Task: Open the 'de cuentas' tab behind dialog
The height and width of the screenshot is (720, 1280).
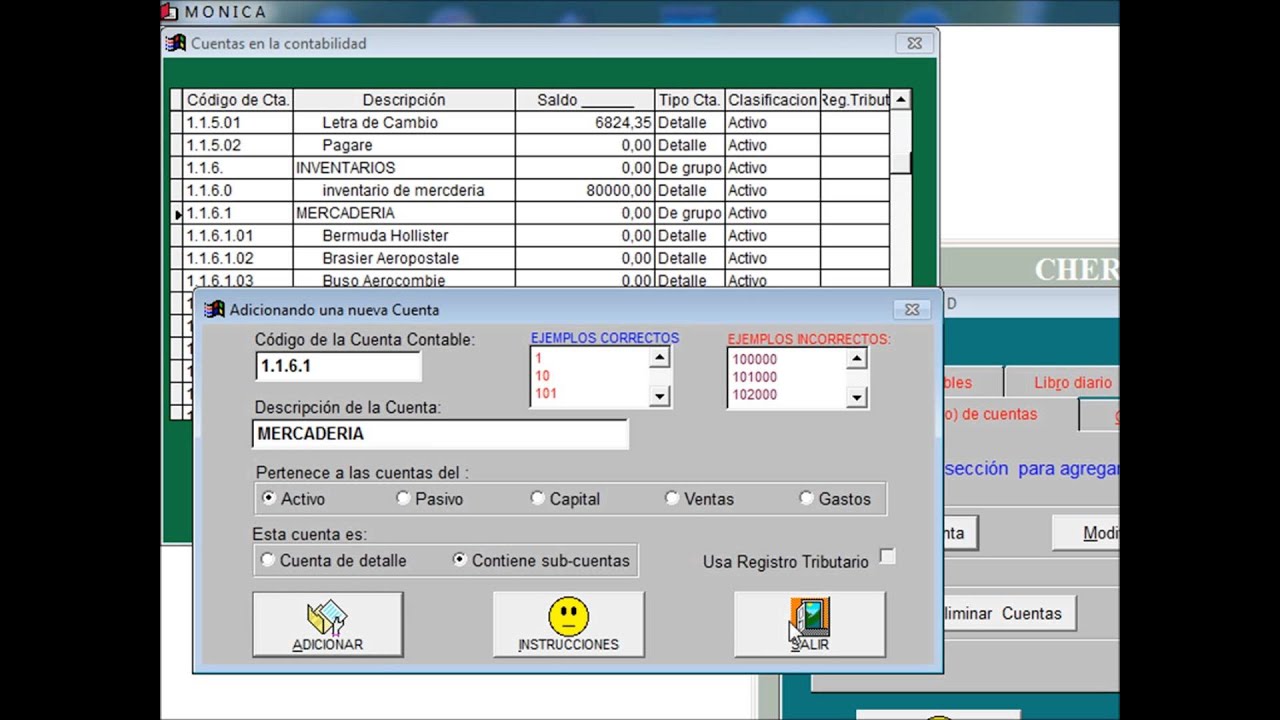Action: [1010, 414]
